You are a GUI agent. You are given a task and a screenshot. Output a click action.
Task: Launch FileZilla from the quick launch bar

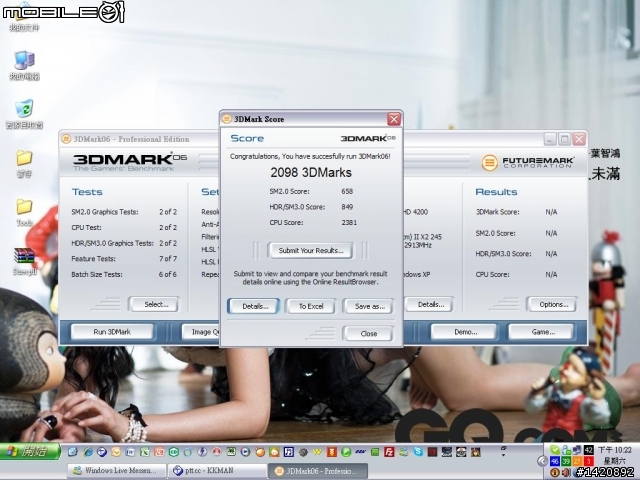click(x=389, y=452)
